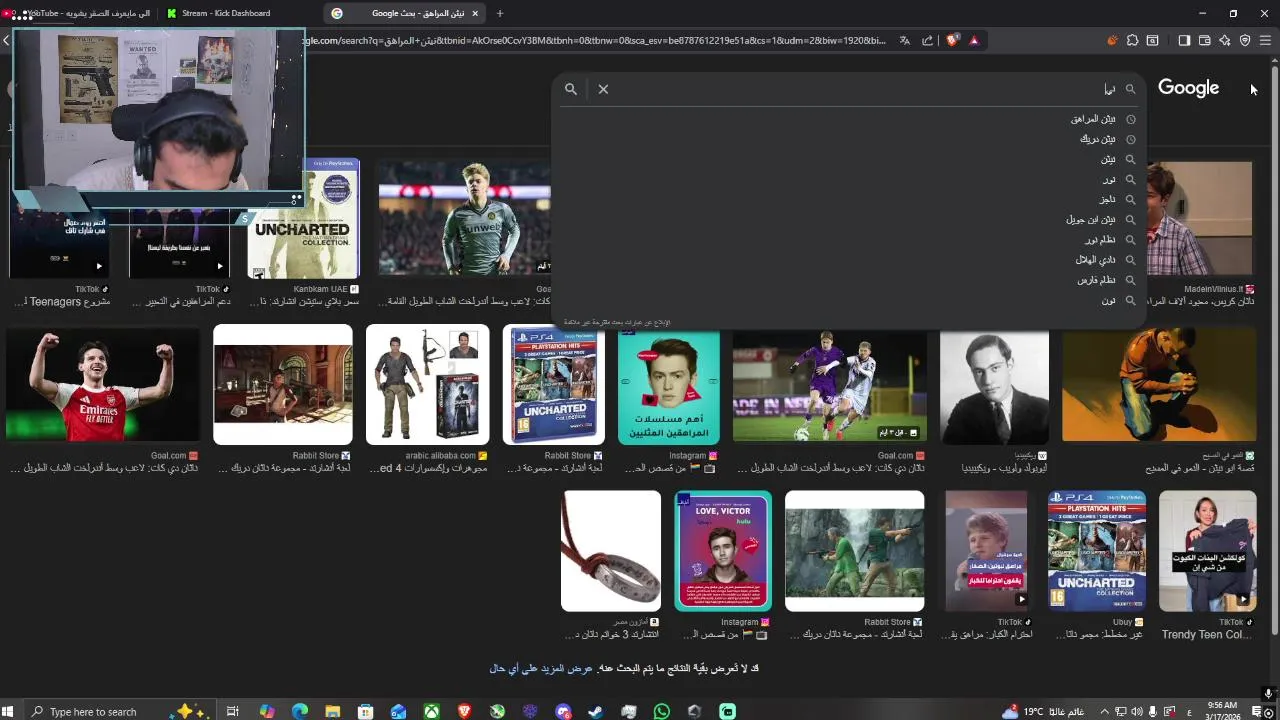Click the back navigation arrow in browser

6,40
